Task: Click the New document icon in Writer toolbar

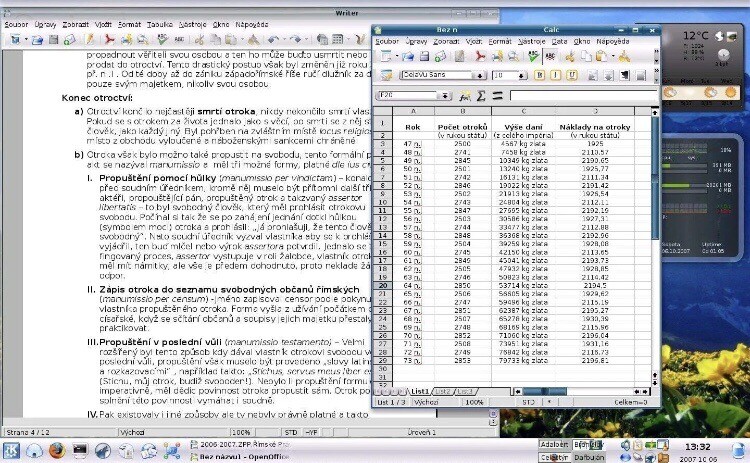Action: point(15,40)
